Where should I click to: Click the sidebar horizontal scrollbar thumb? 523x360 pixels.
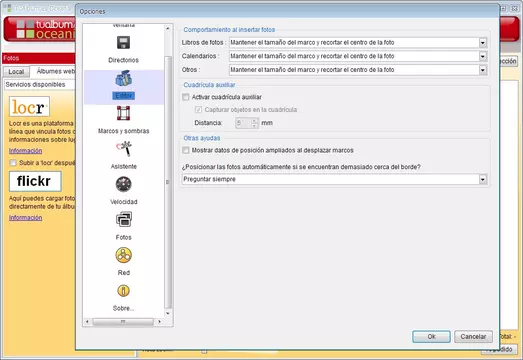(x=123, y=322)
